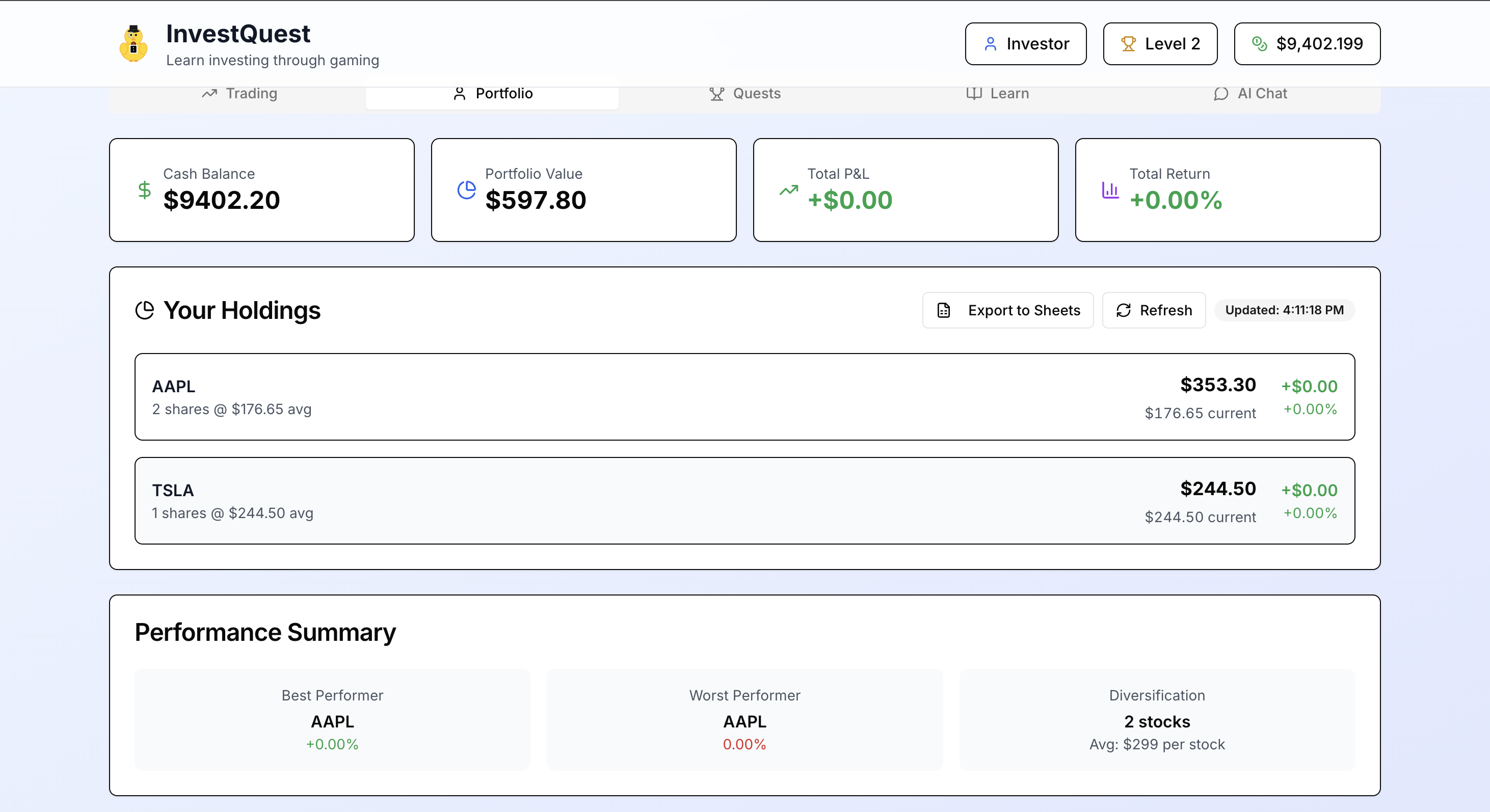Click the trophy icon in Level 2 badge
This screenshot has width=1490, height=812.
(x=1128, y=44)
